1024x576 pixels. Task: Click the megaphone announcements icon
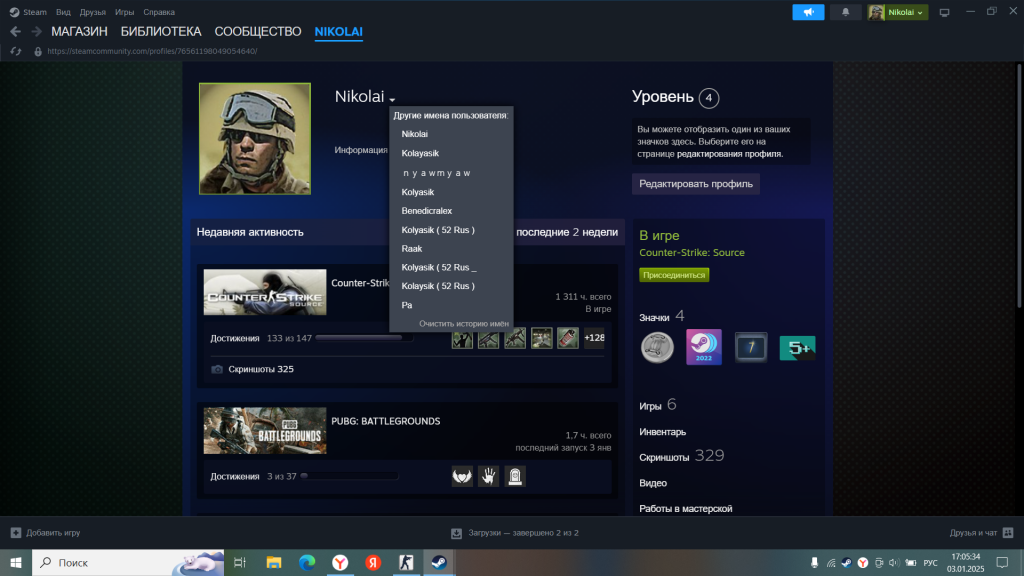[x=808, y=12]
